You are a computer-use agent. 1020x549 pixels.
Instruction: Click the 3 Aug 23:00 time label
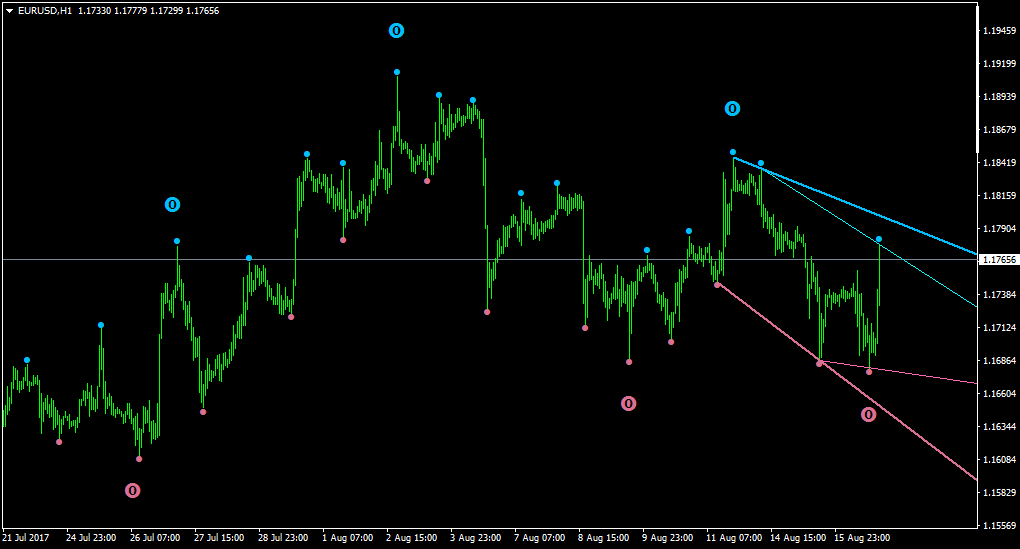[476, 538]
